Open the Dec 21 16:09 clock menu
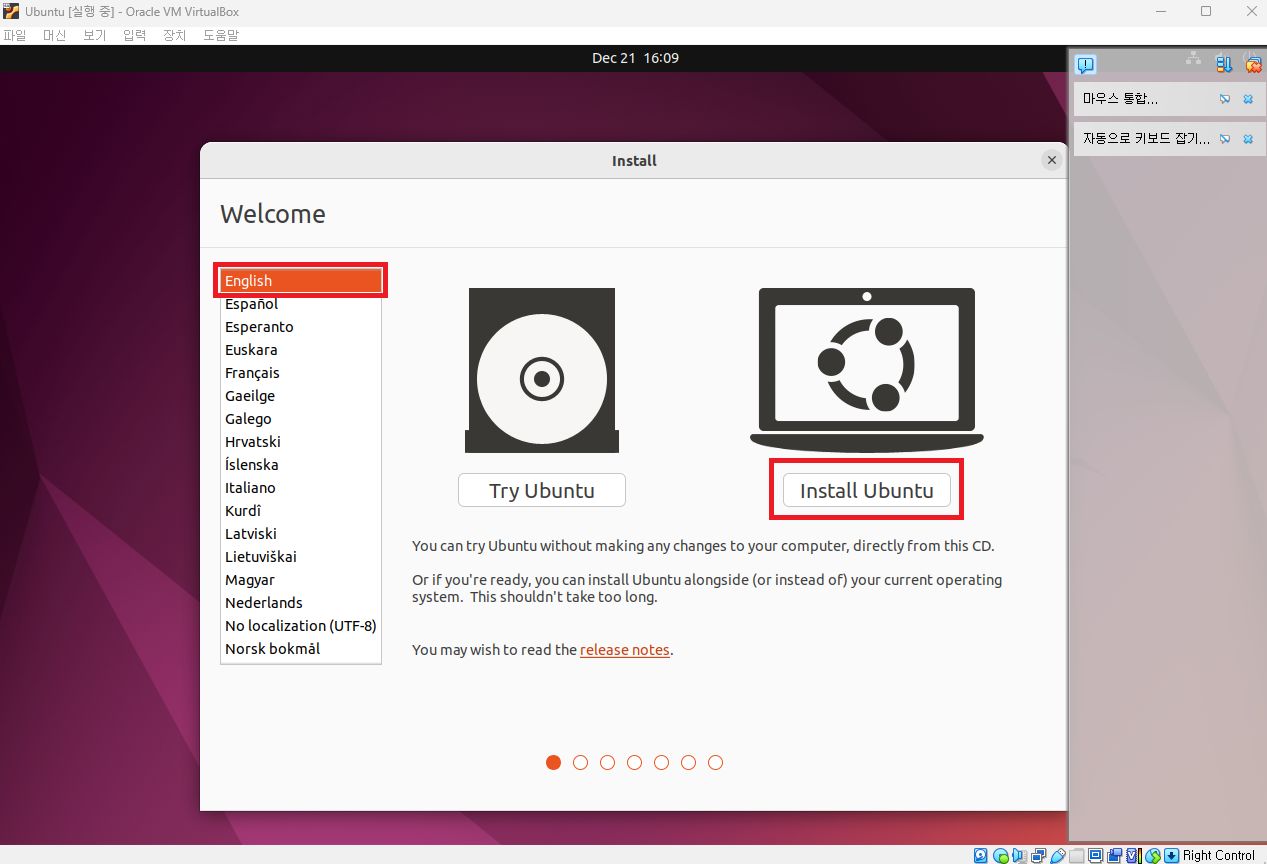Image resolution: width=1267 pixels, height=864 pixels. point(635,58)
